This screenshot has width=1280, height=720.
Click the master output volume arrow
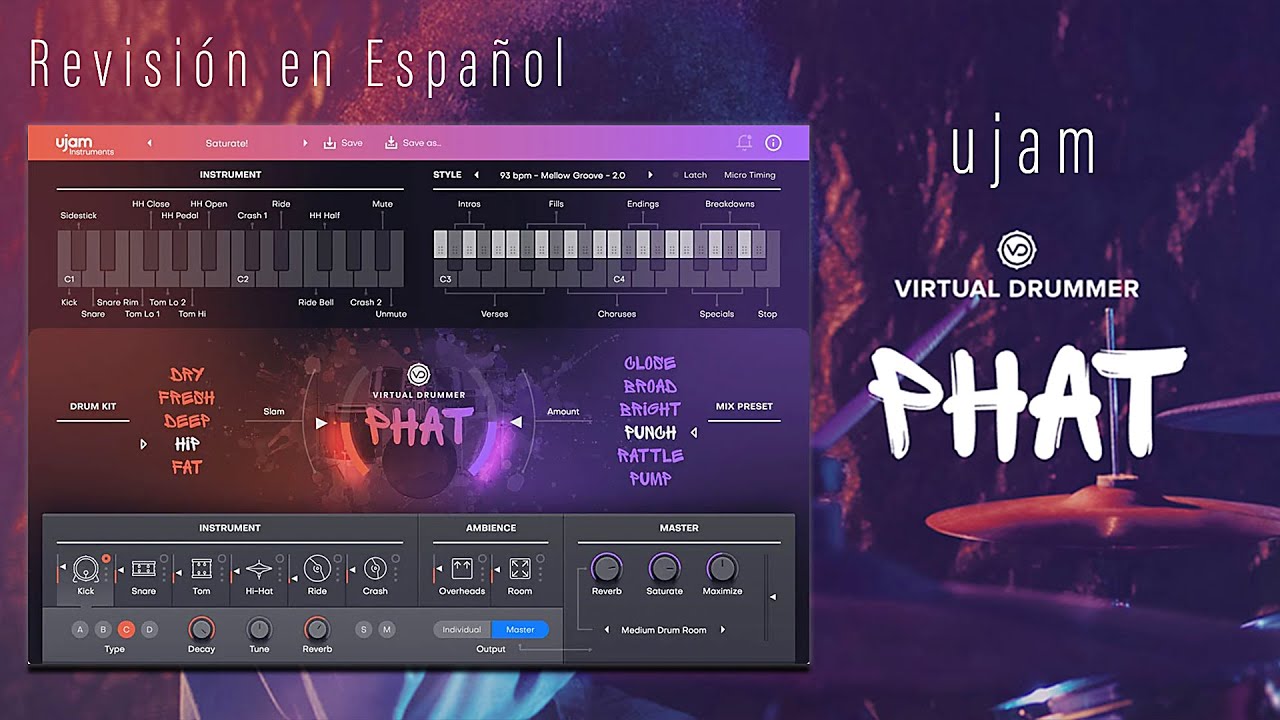pos(772,597)
